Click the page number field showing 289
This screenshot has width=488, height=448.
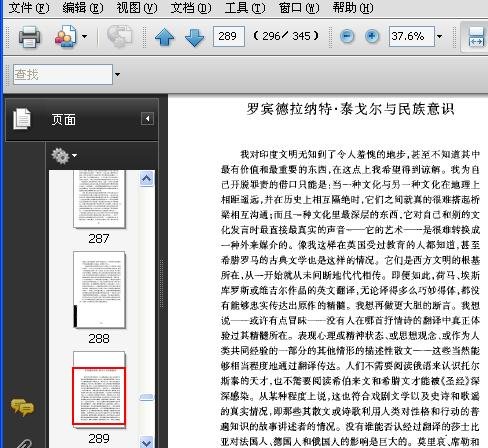229,36
